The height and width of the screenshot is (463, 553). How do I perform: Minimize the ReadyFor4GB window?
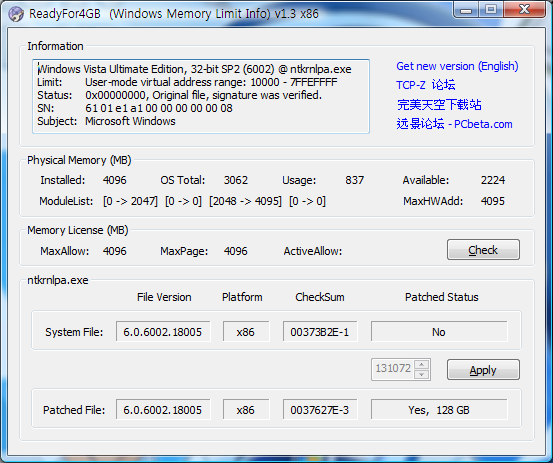click(466, 10)
